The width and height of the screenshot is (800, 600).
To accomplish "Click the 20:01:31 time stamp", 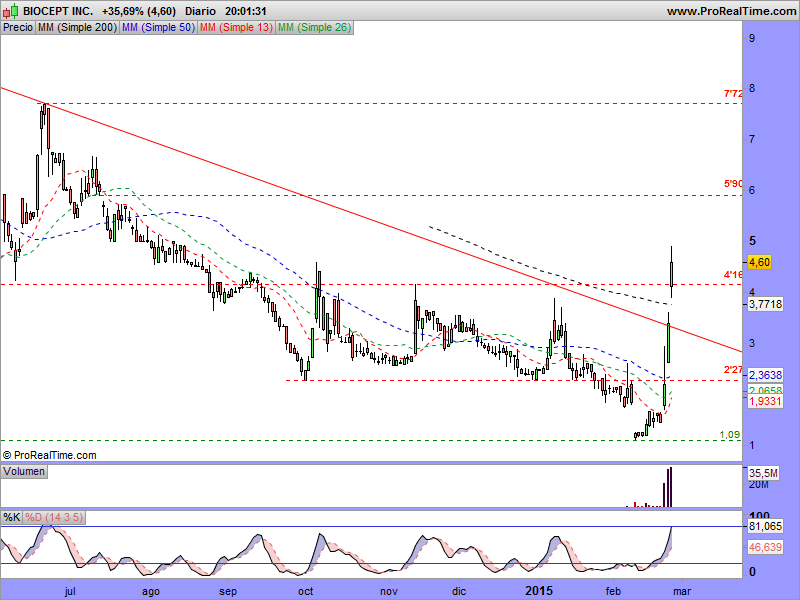I will [246, 11].
